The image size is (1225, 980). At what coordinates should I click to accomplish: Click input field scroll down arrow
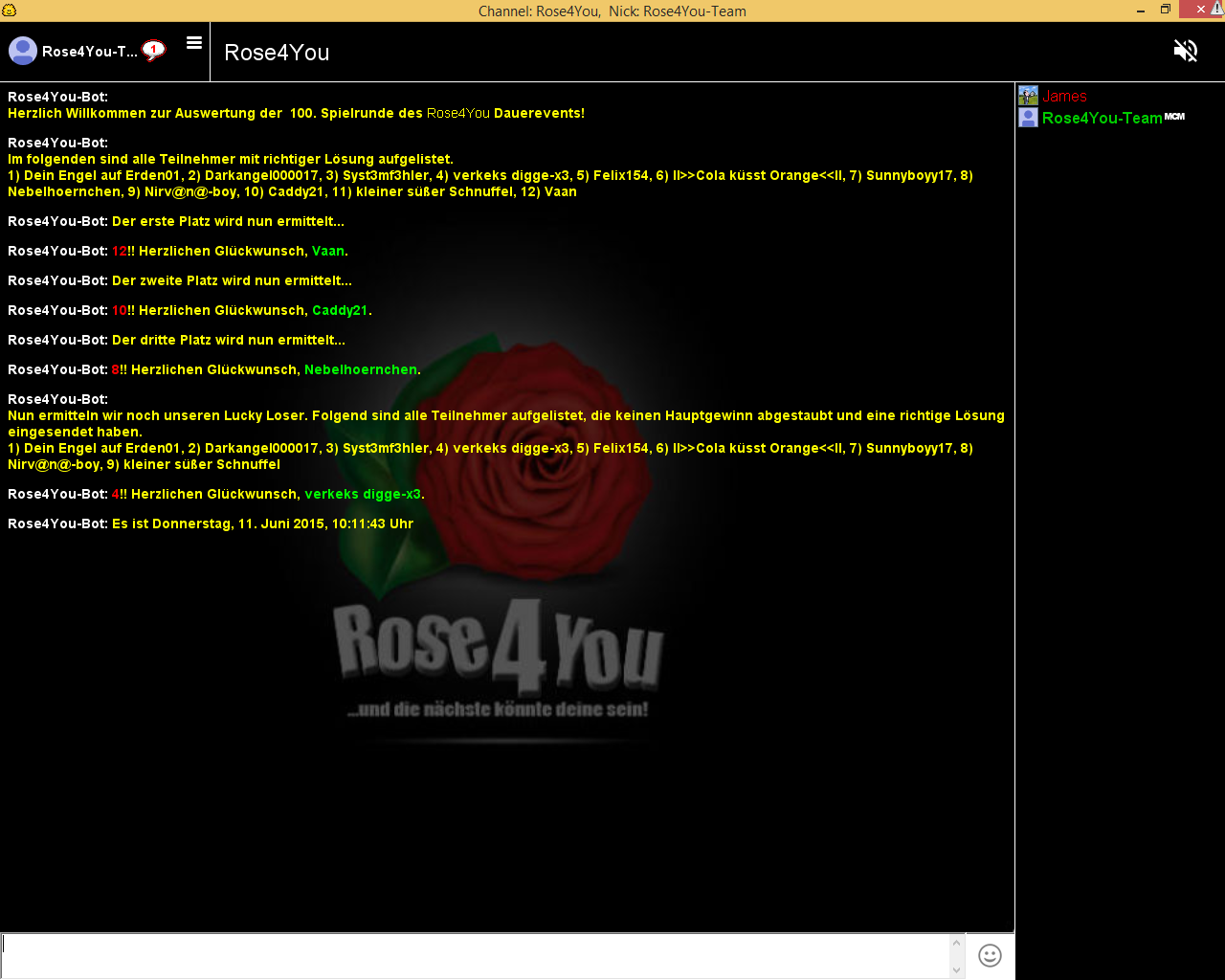(956, 969)
